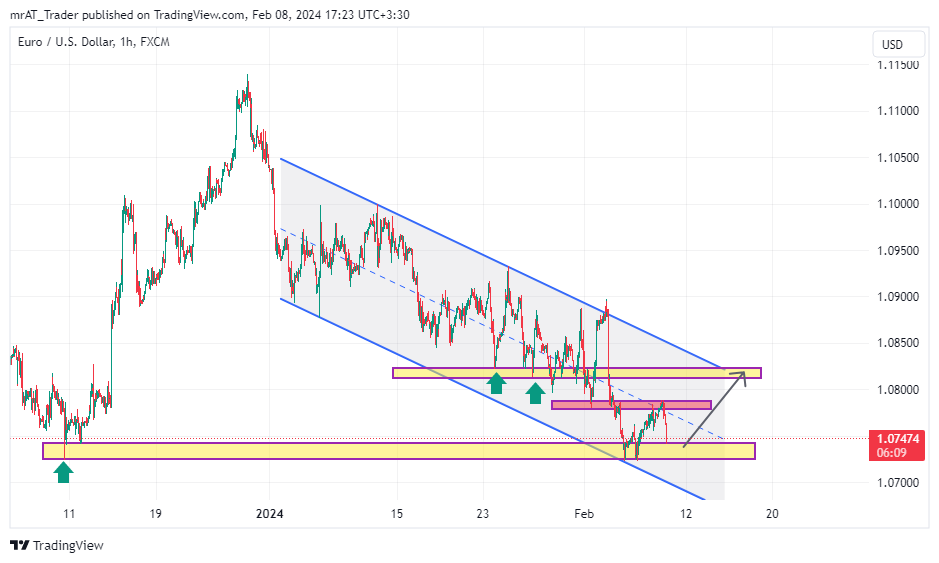Image resolution: width=939 pixels, height=563 pixels.
Task: Click the 19 date label on time axis
Action: [156, 514]
